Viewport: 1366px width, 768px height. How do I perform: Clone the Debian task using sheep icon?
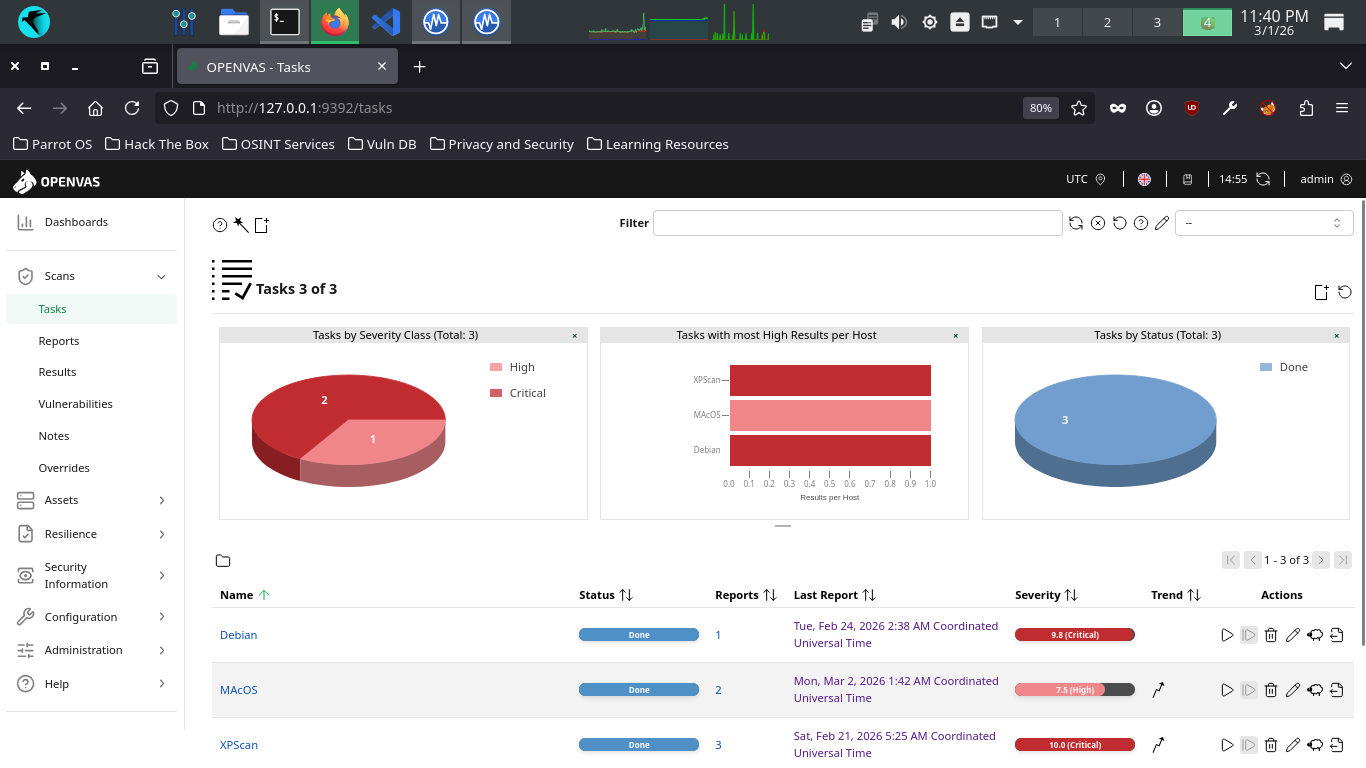(x=1315, y=635)
